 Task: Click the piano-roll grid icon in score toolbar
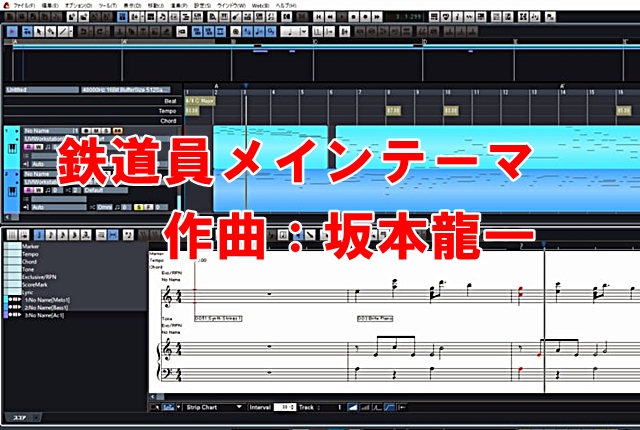[x=12, y=235]
